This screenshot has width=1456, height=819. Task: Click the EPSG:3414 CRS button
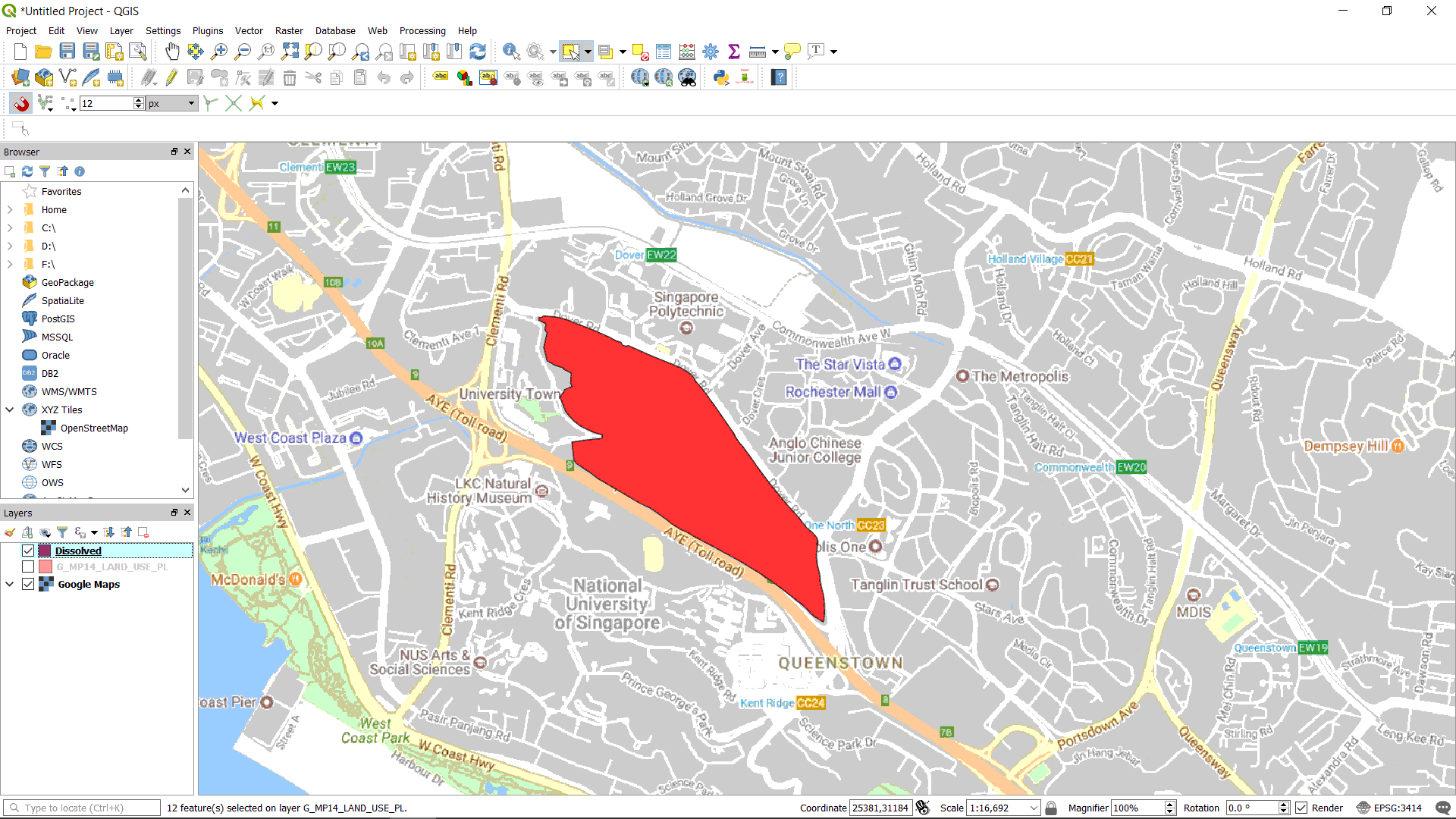[x=1389, y=808]
